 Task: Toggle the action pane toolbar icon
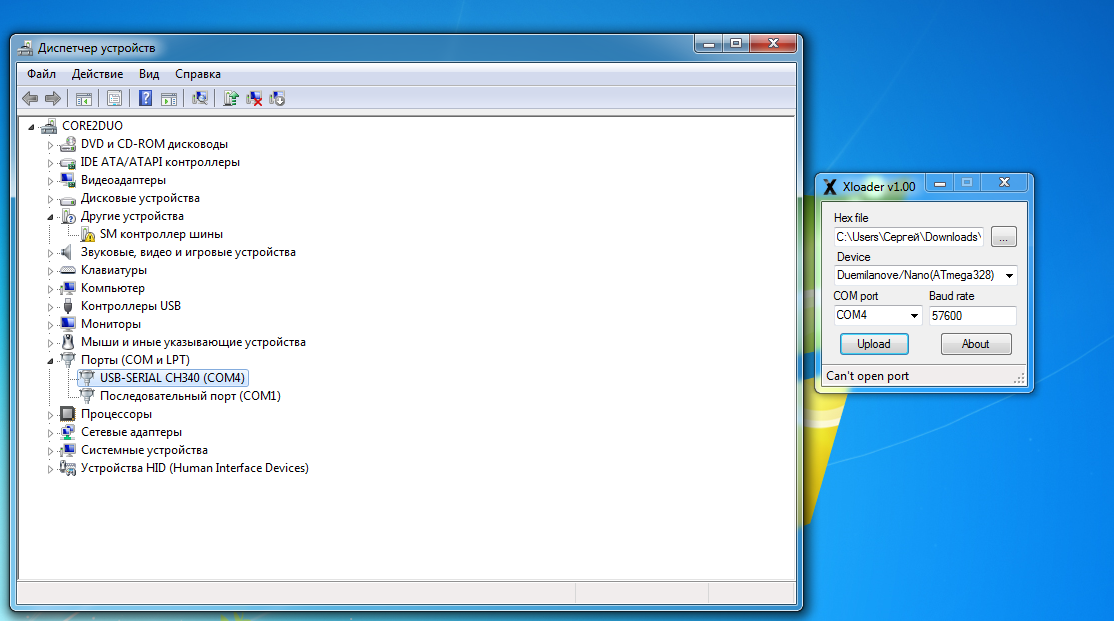click(x=168, y=99)
